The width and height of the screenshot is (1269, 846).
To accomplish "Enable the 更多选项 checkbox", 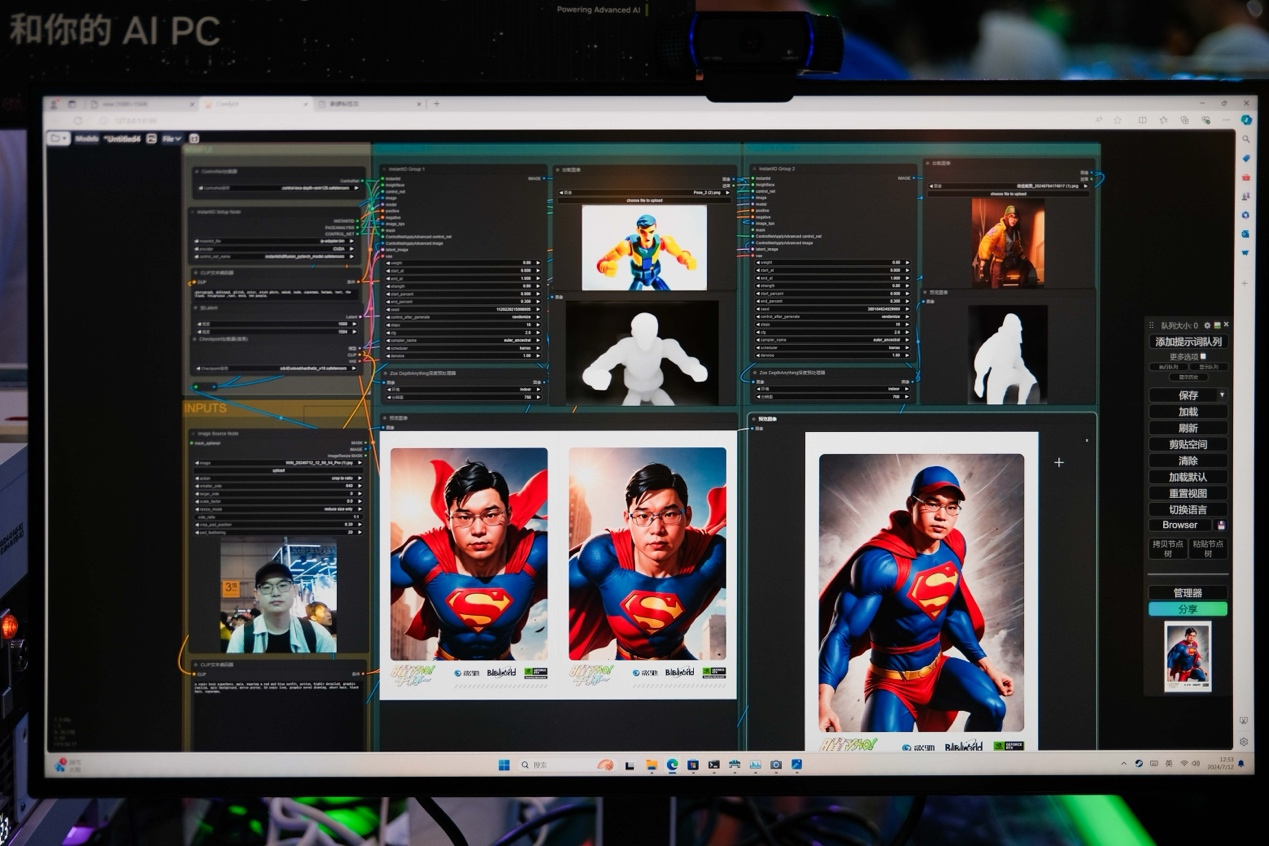I will coord(1203,356).
